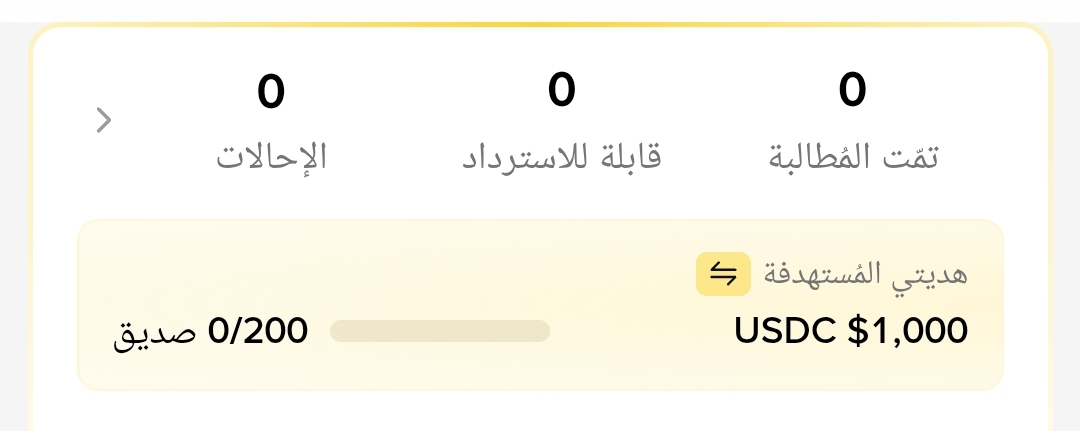This screenshot has height=431, width=1080.
Task: Click the هديتي المُستهدفة heading
Action: click(865, 274)
